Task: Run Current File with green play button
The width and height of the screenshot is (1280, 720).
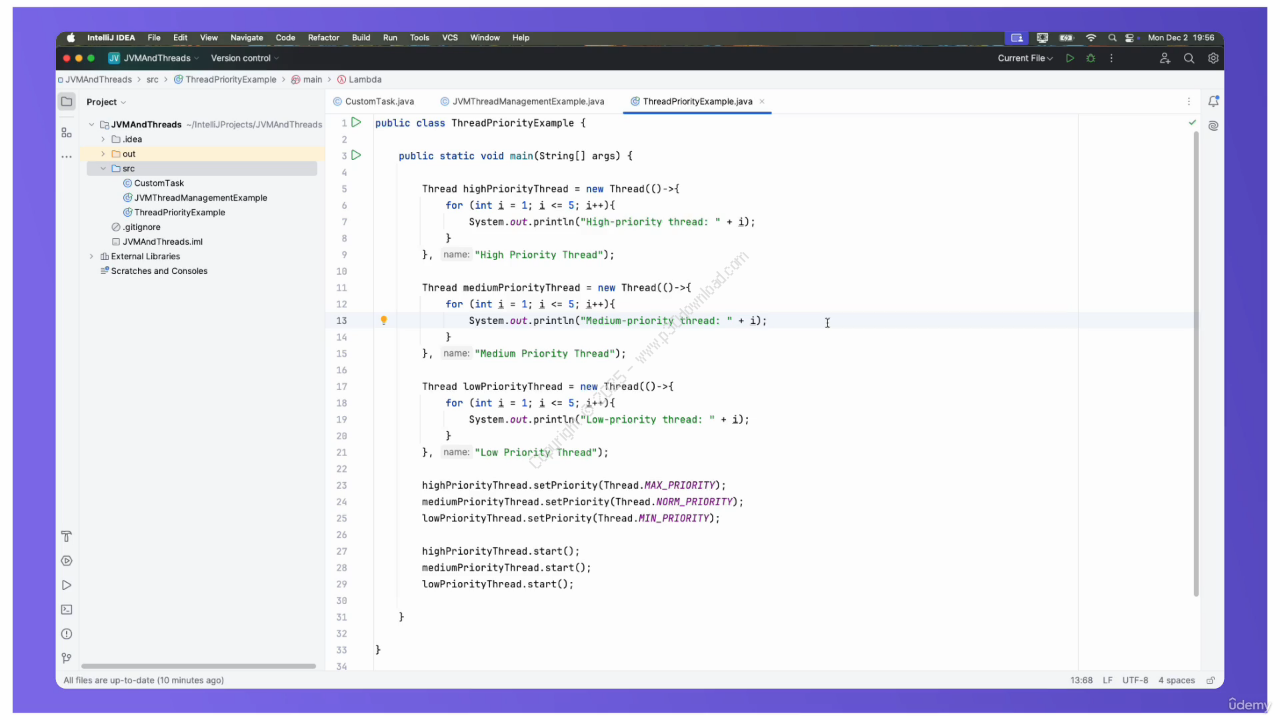Action: coord(1070,58)
